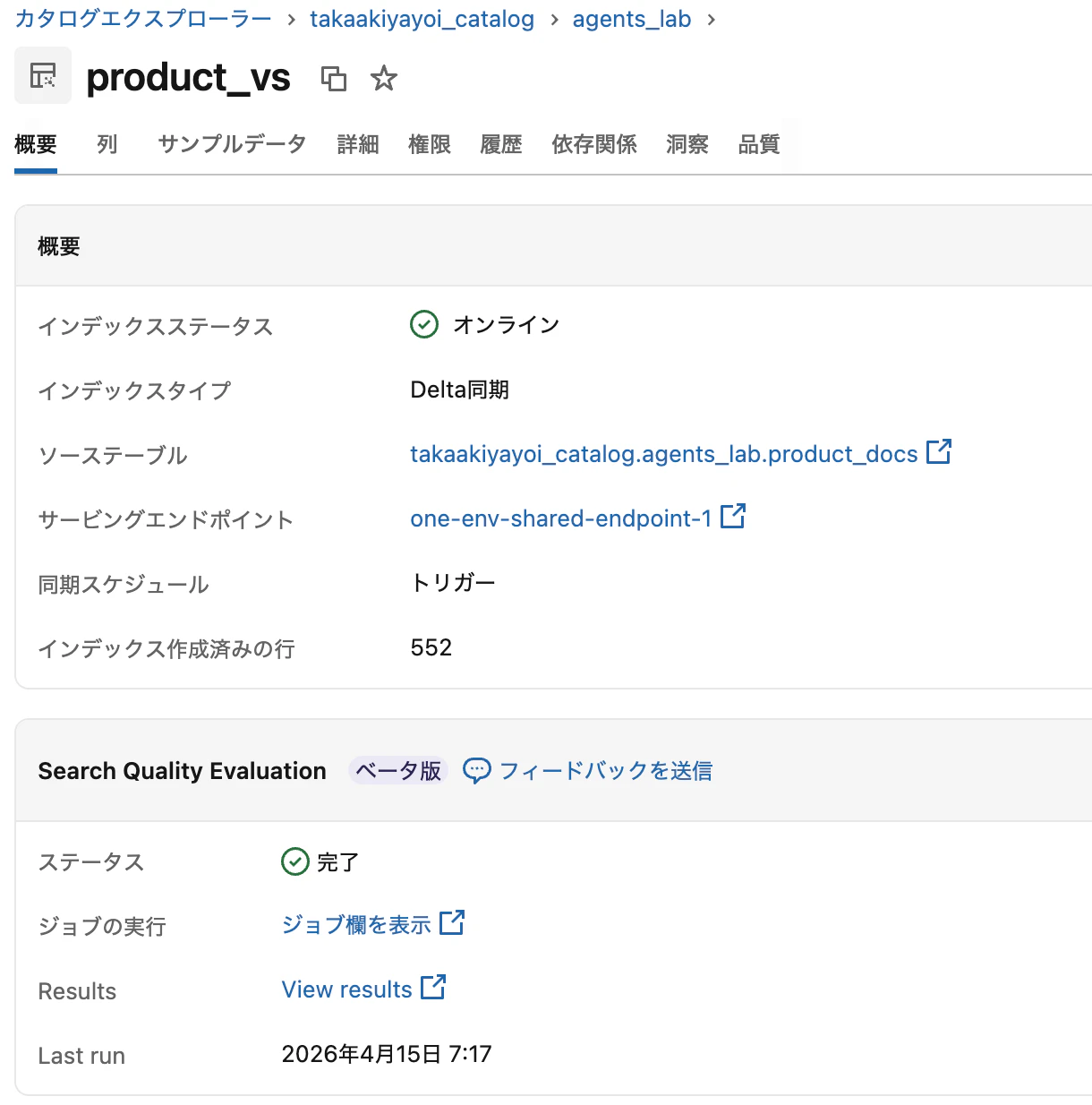
Task: Go back to カタログエクスプローラー
Action: pyautogui.click(x=141, y=19)
